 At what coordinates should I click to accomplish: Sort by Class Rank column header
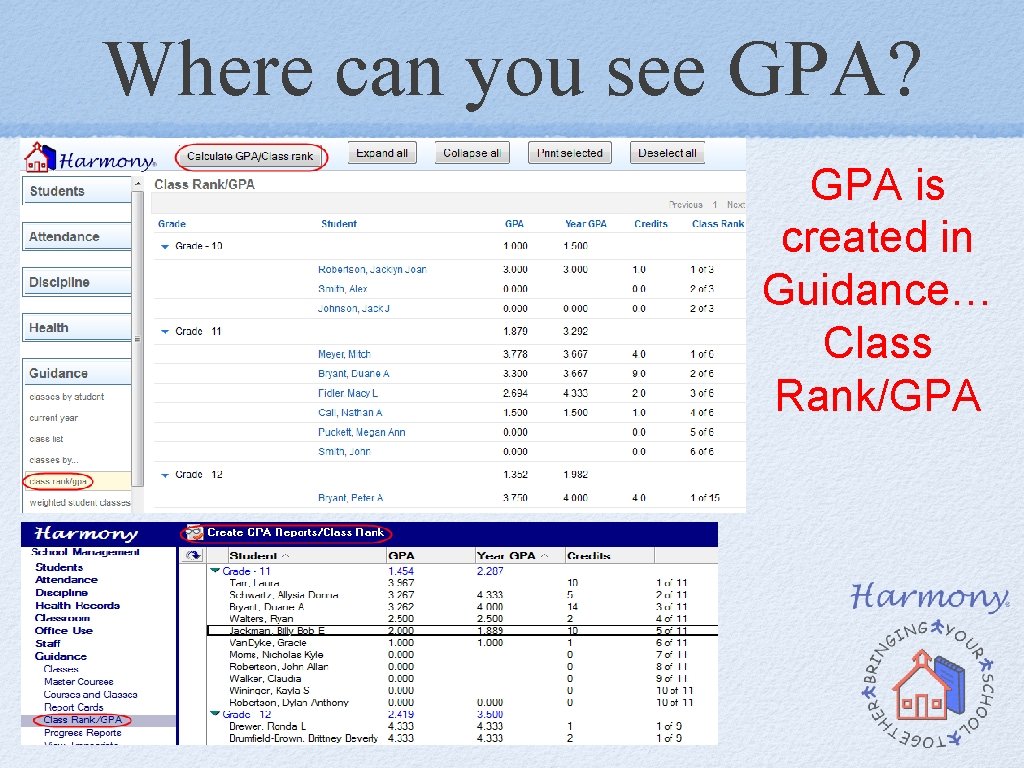[x=718, y=223]
